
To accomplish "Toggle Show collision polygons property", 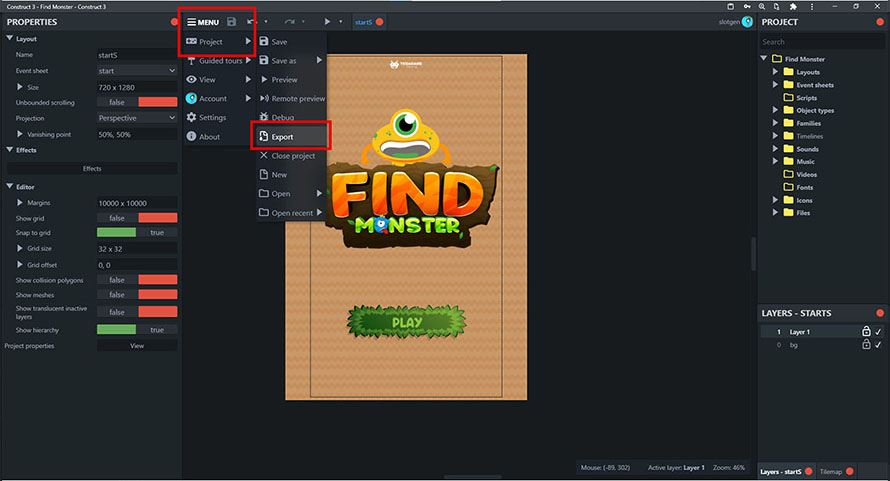I will click(x=137, y=280).
